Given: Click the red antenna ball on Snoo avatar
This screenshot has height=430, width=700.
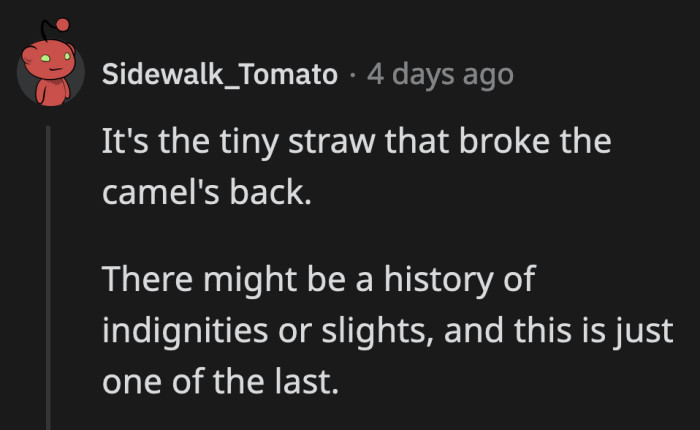Looking at the screenshot, I should [x=62, y=25].
